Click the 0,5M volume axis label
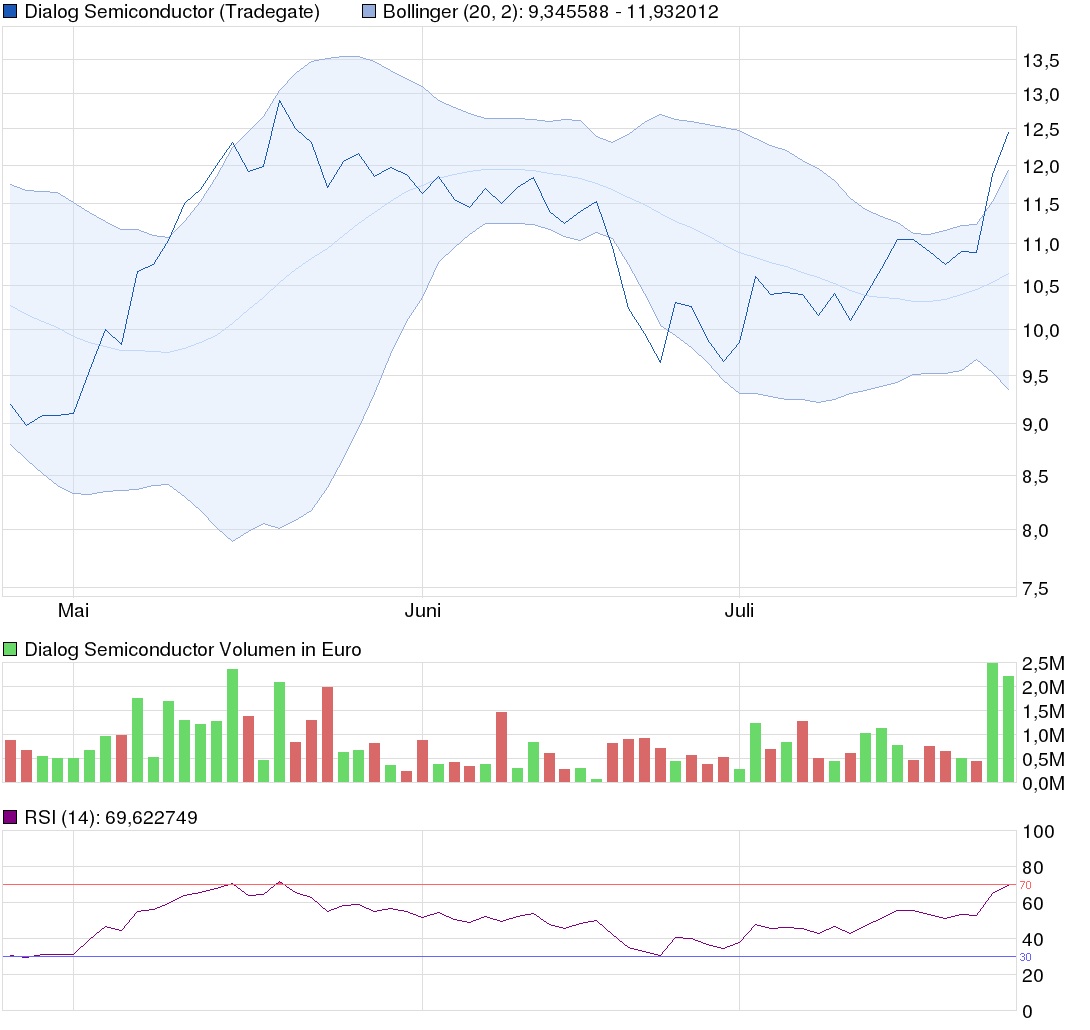Viewport: 1090px width, 1030px height. (1043, 760)
